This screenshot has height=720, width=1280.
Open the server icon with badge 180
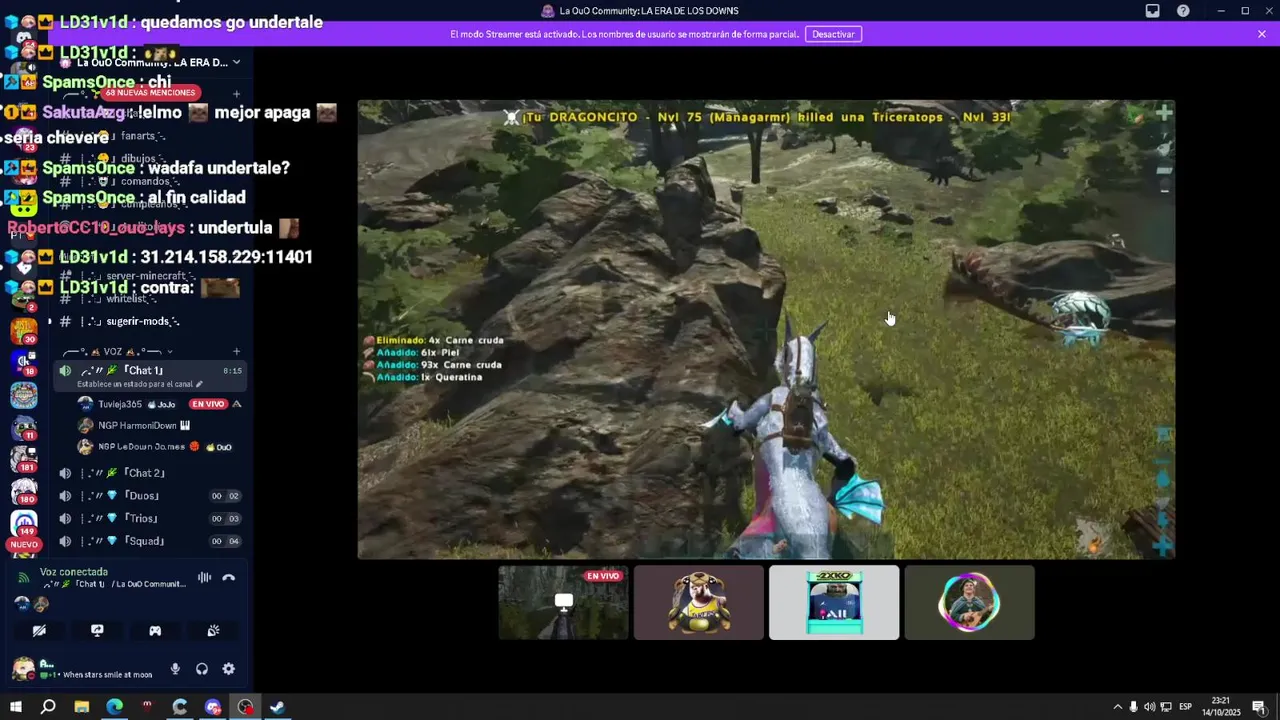pos(24,490)
